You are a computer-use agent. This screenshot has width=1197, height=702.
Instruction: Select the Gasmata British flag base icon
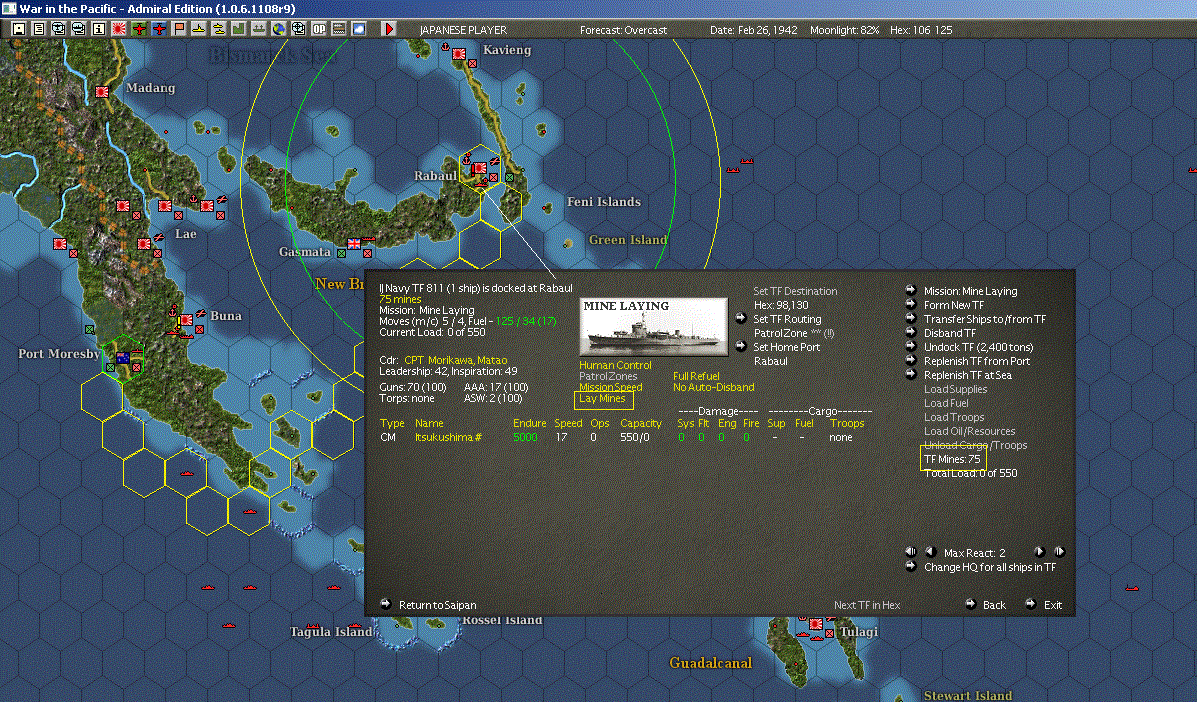click(353, 244)
